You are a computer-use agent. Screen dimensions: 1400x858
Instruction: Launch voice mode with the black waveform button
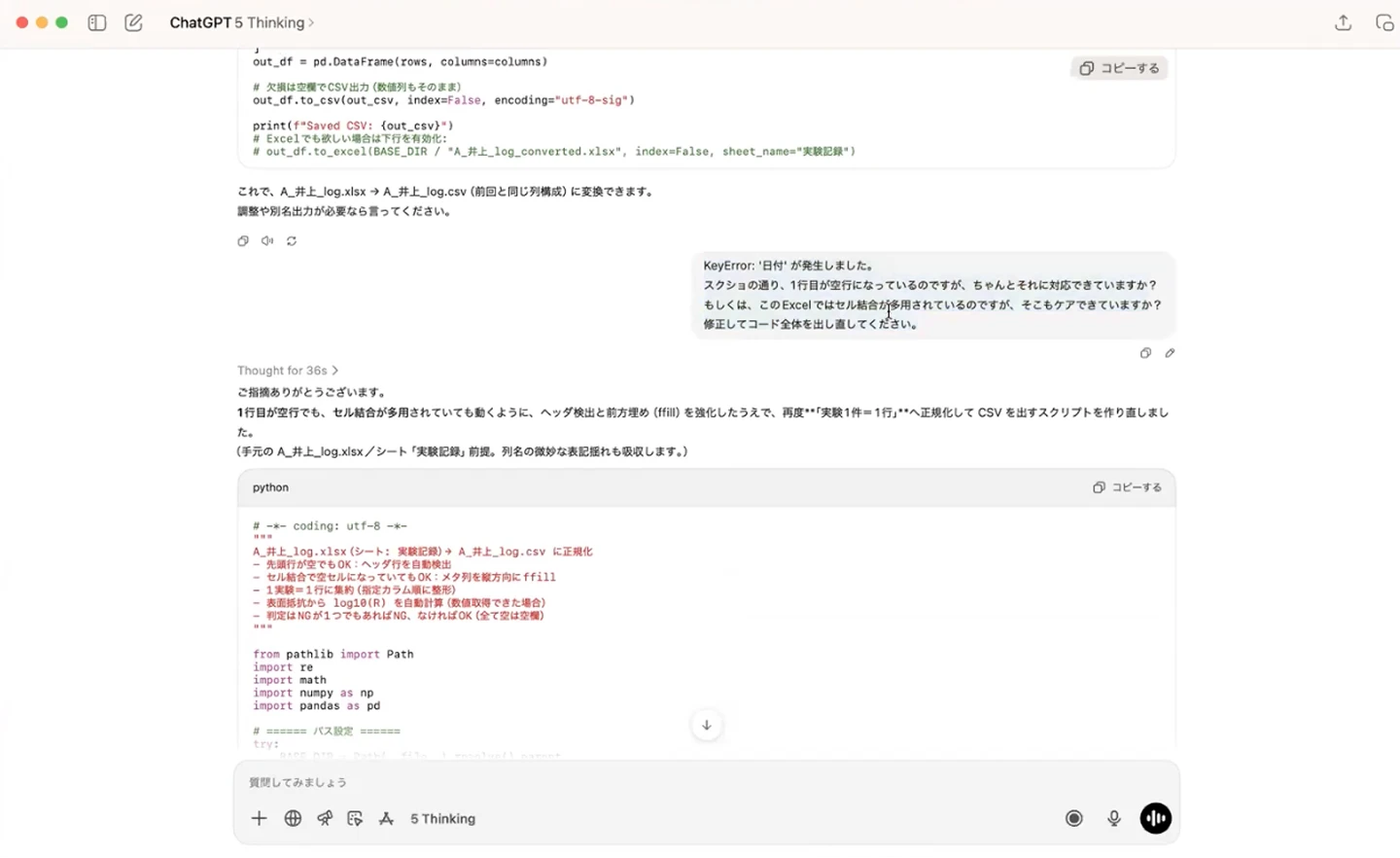coord(1155,818)
